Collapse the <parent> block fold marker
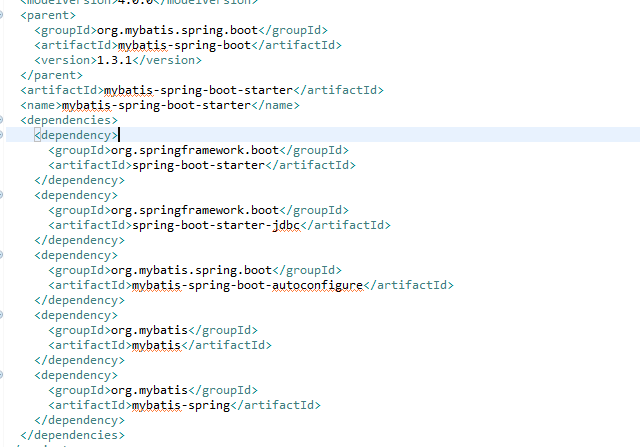This screenshot has width=640, height=447. [1, 15]
